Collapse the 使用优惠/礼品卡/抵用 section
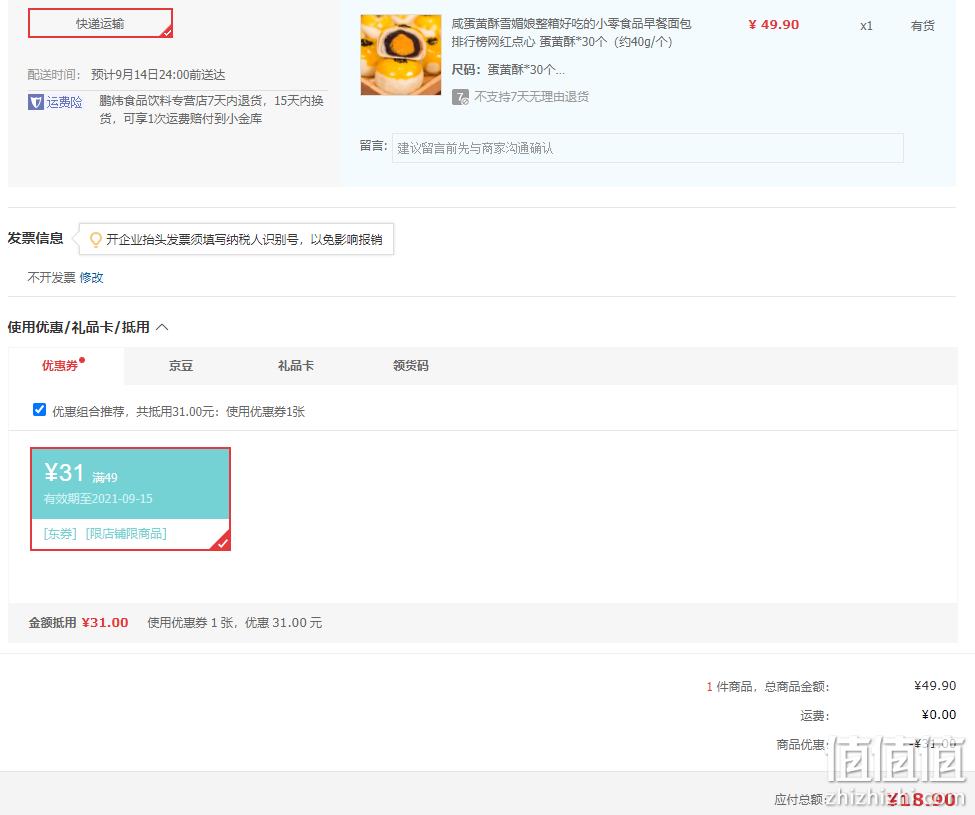 pos(162,327)
